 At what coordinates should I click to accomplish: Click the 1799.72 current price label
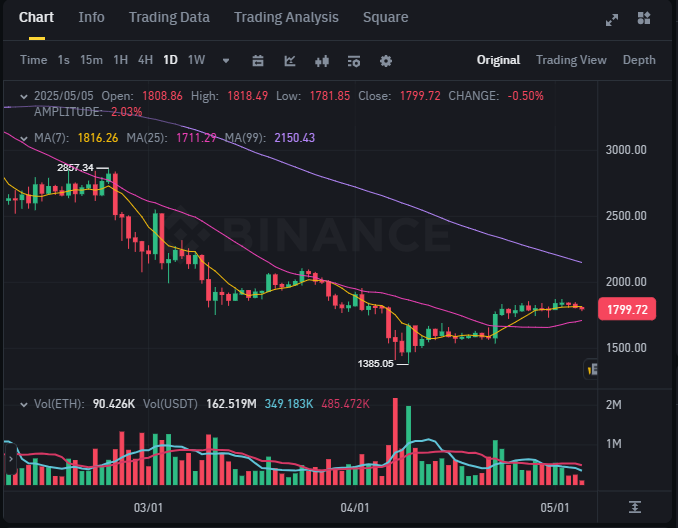[x=627, y=309]
